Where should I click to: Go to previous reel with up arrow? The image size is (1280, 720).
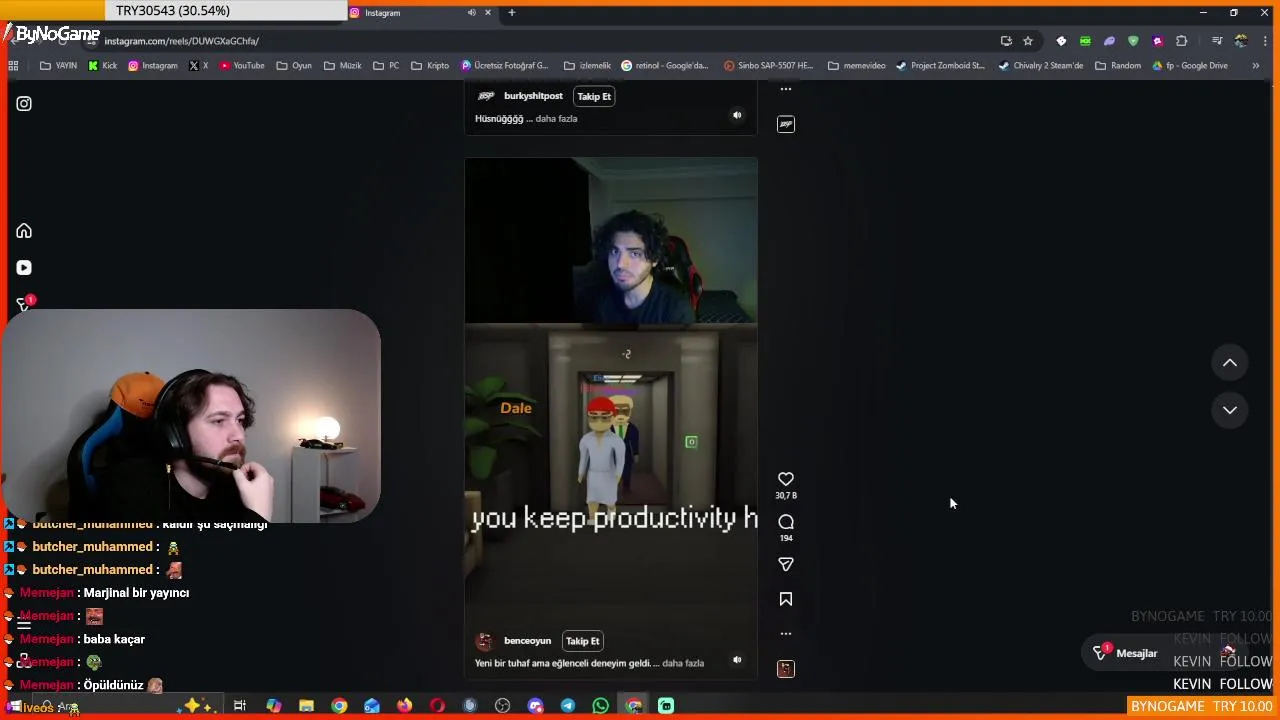click(x=1230, y=363)
